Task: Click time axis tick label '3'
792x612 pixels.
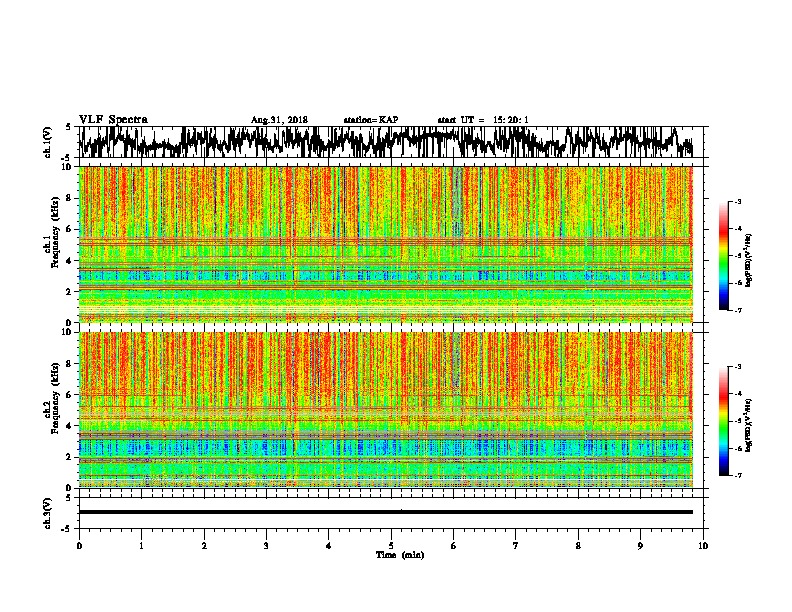Action: pos(266,546)
